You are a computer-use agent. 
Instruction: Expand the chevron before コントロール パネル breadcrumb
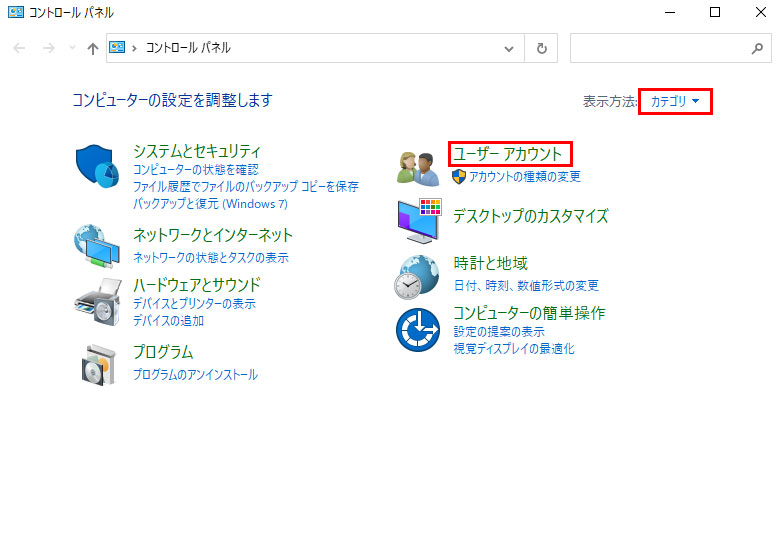coord(134,48)
